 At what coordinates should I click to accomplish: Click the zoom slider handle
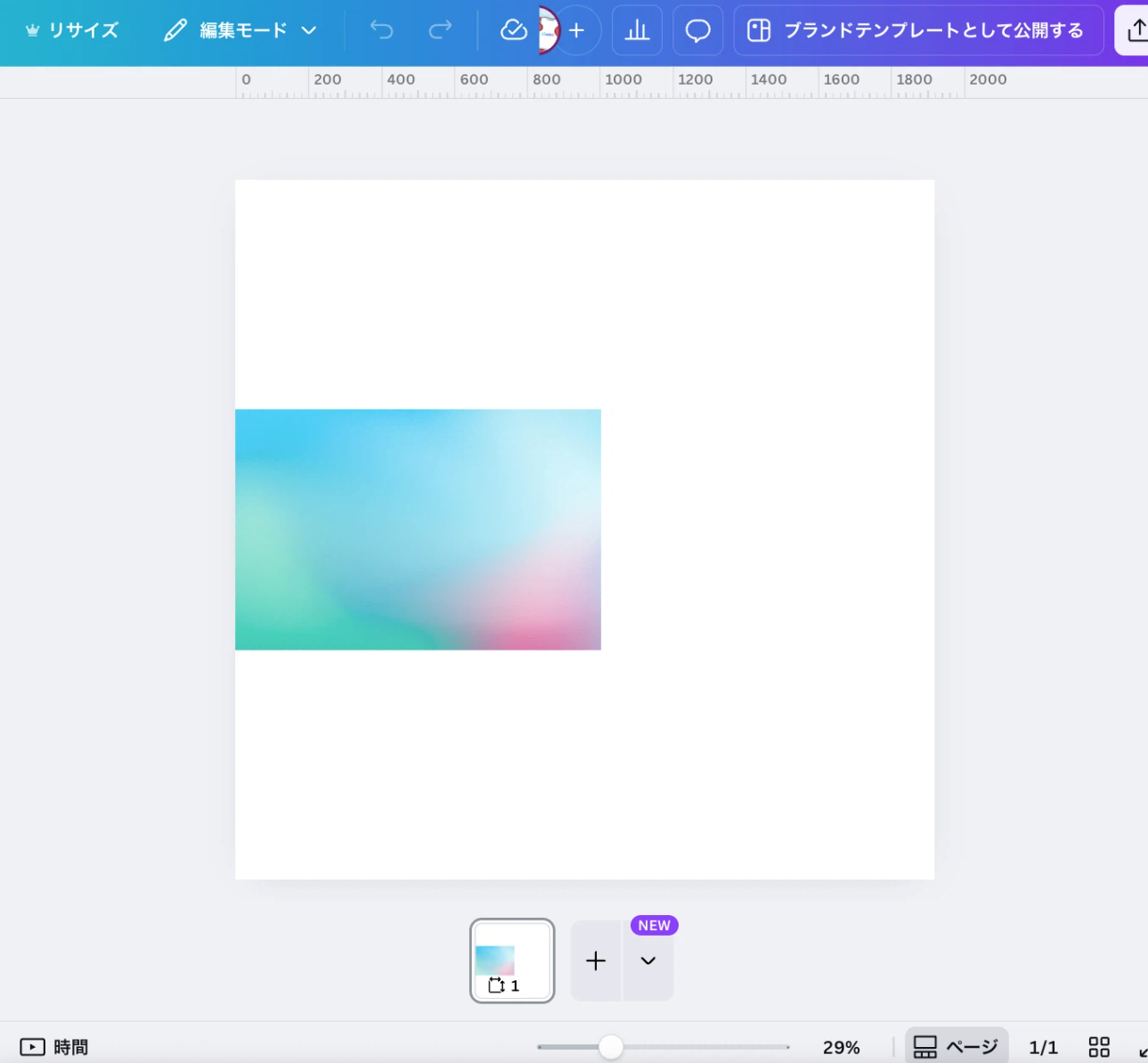click(611, 1047)
